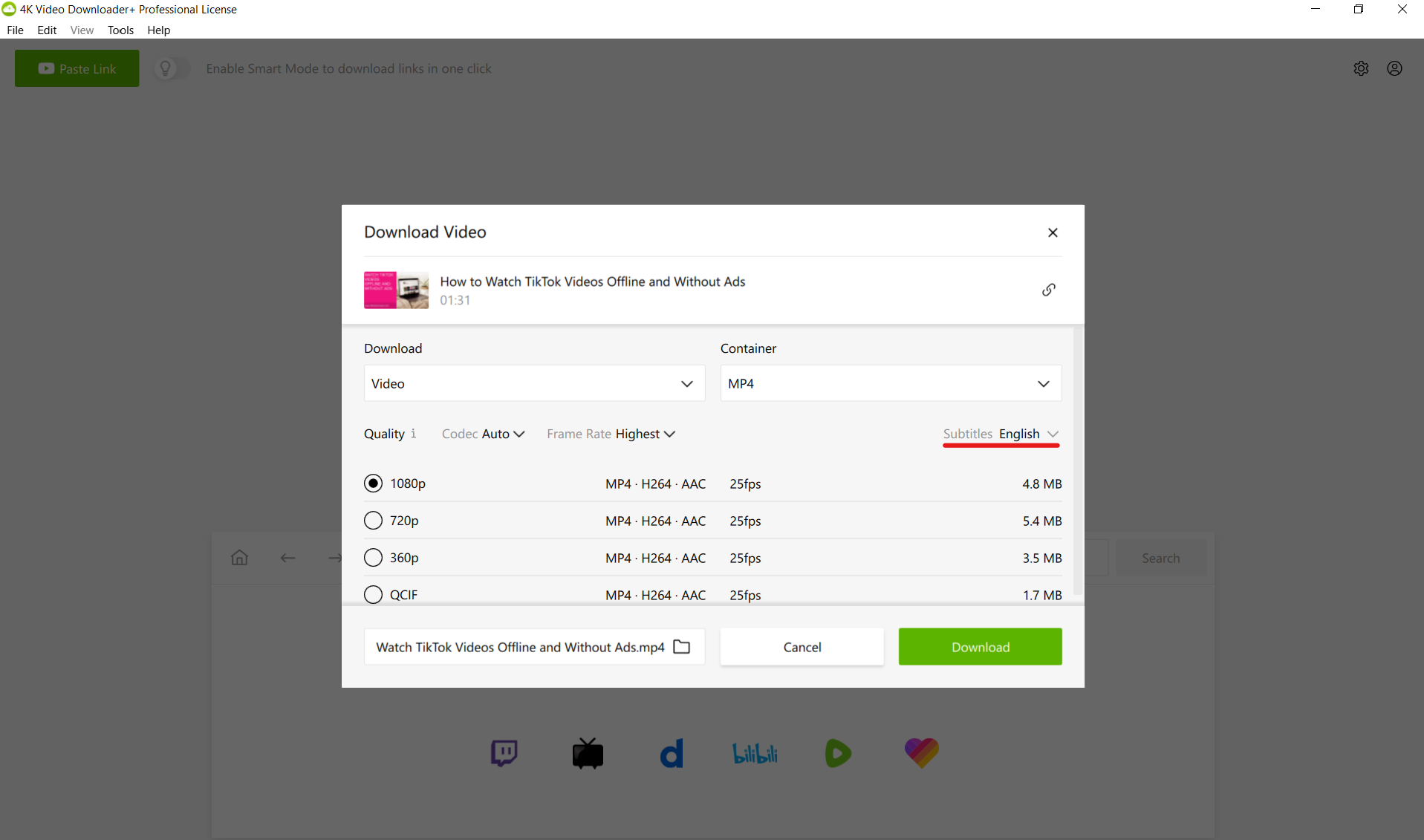
Task: Open the Download type Video dropdown
Action: (534, 383)
